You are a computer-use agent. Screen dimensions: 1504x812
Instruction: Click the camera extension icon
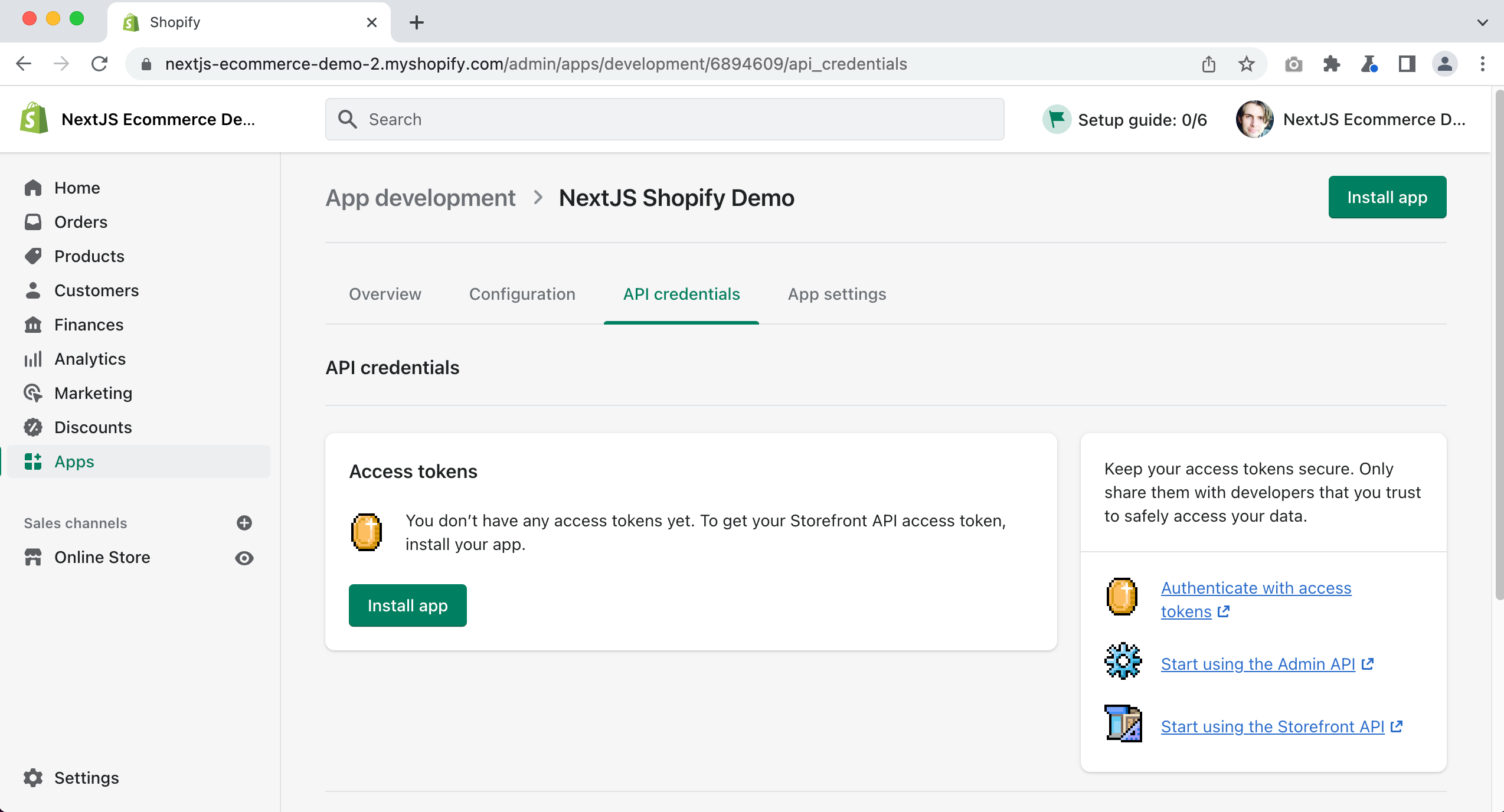[1294, 64]
